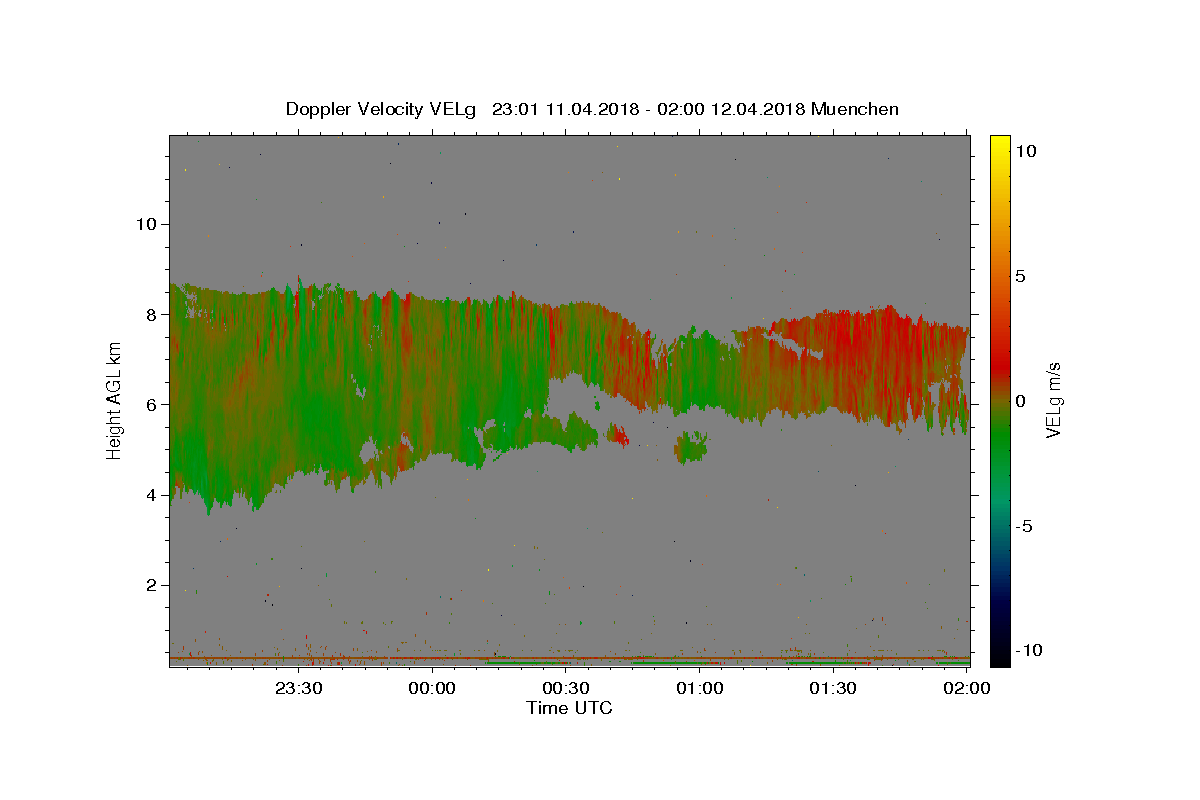Viewport: 1200px width, 800px height.
Task: Click the near-ground echo band at the plot bottom
Action: [569, 660]
